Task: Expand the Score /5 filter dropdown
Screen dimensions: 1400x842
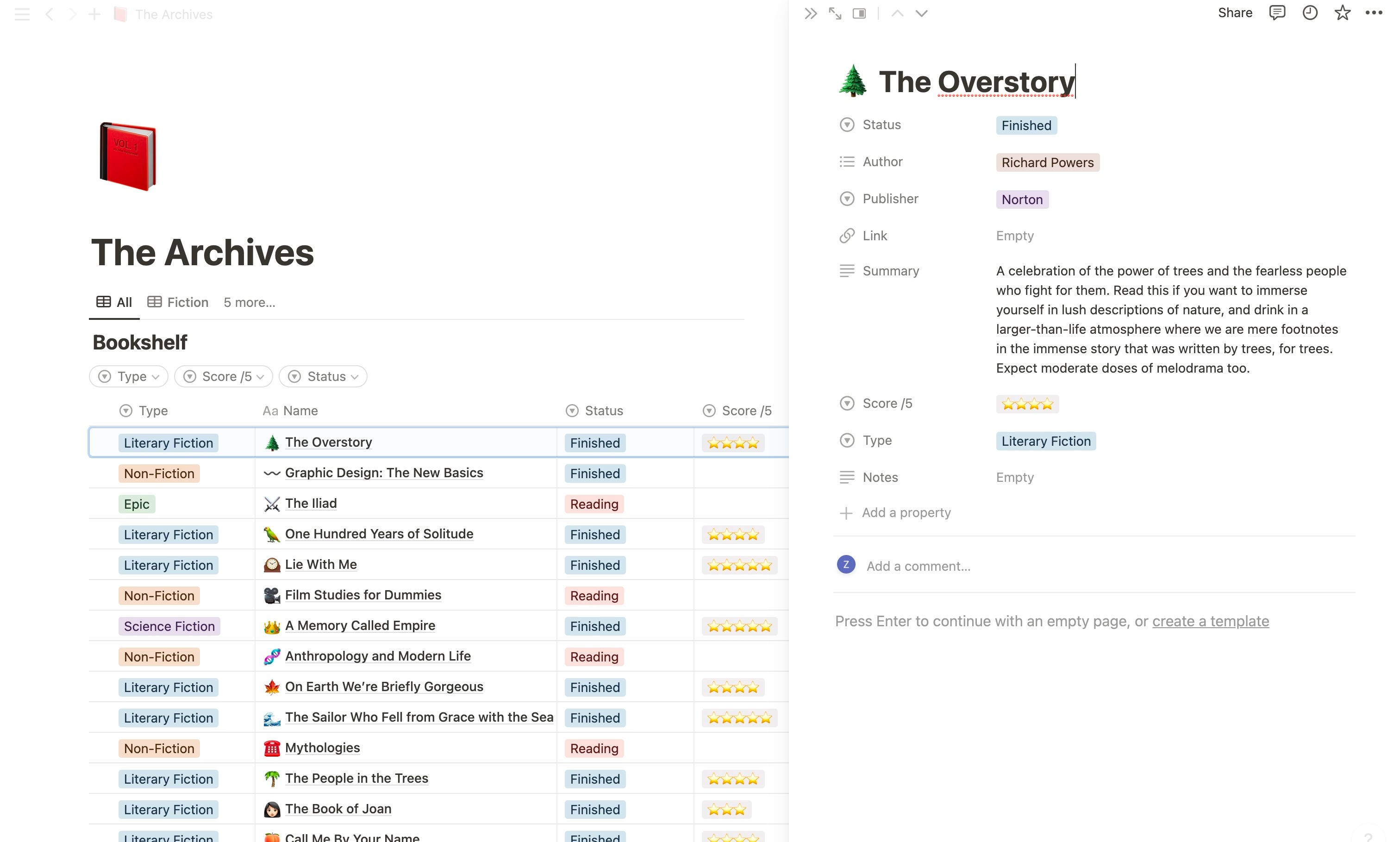Action: pos(224,376)
